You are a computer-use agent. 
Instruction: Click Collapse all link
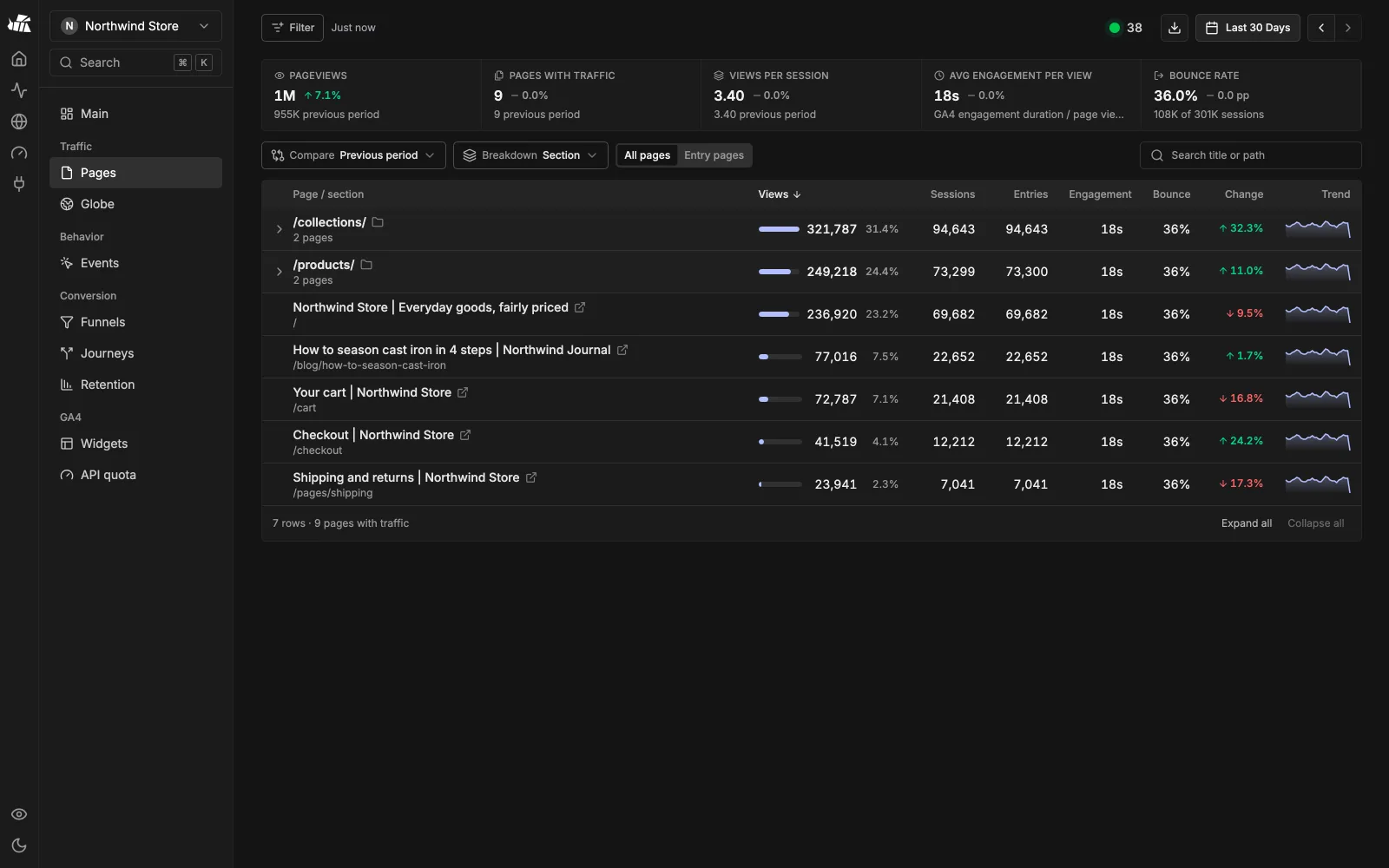1315,523
